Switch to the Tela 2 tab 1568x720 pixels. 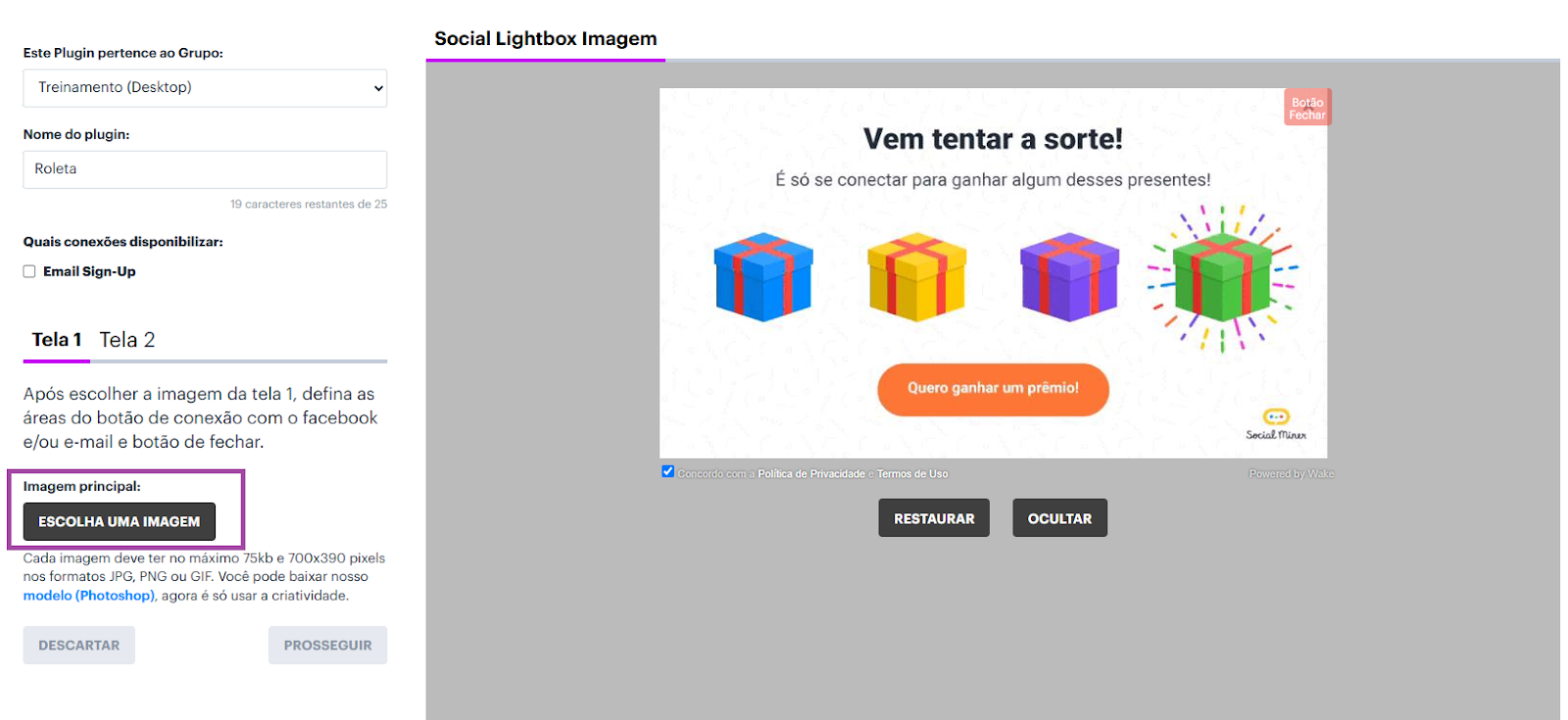pyautogui.click(x=127, y=340)
